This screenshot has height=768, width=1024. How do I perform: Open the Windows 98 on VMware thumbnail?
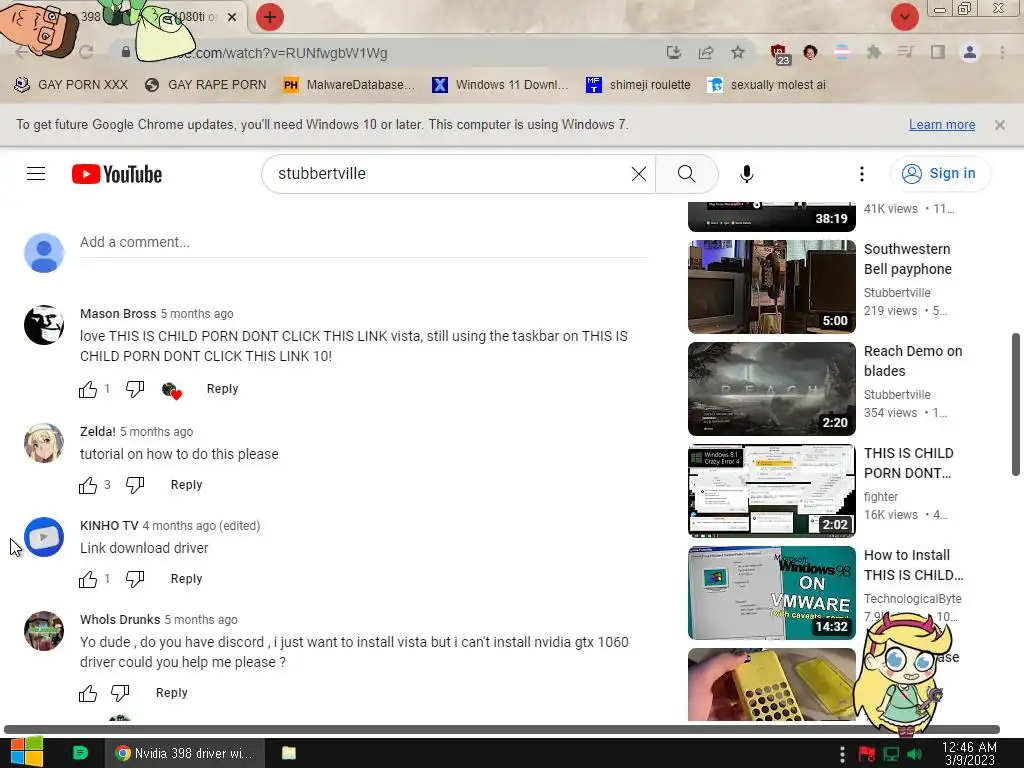click(x=771, y=593)
